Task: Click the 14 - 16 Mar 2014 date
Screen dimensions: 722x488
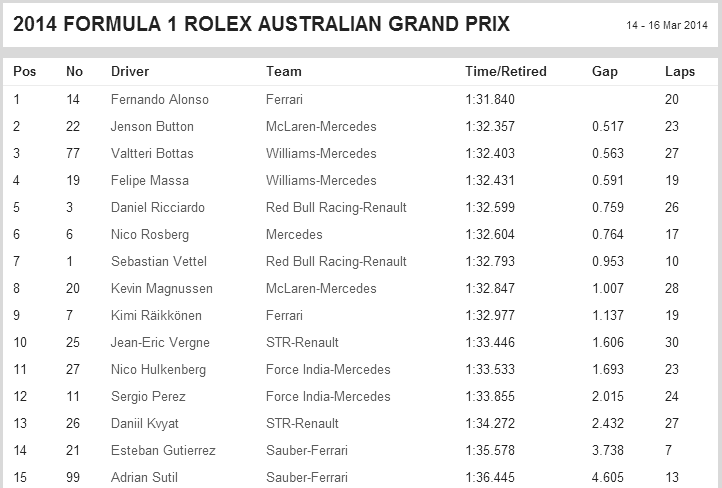Action: point(667,25)
